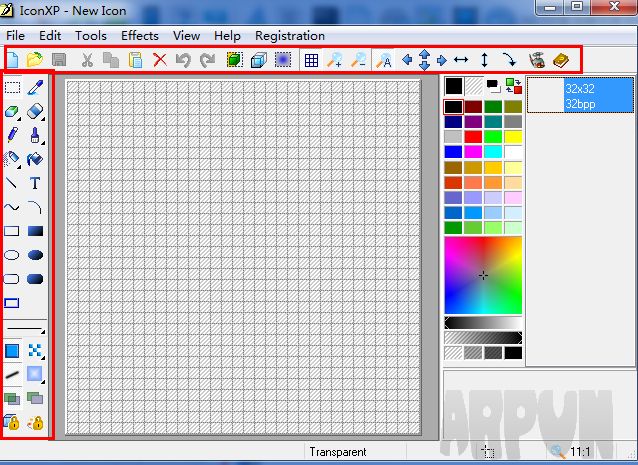Viewport: 638px width, 465px height.
Task: Pick a color from the rainbow gradient
Action: coord(483,274)
